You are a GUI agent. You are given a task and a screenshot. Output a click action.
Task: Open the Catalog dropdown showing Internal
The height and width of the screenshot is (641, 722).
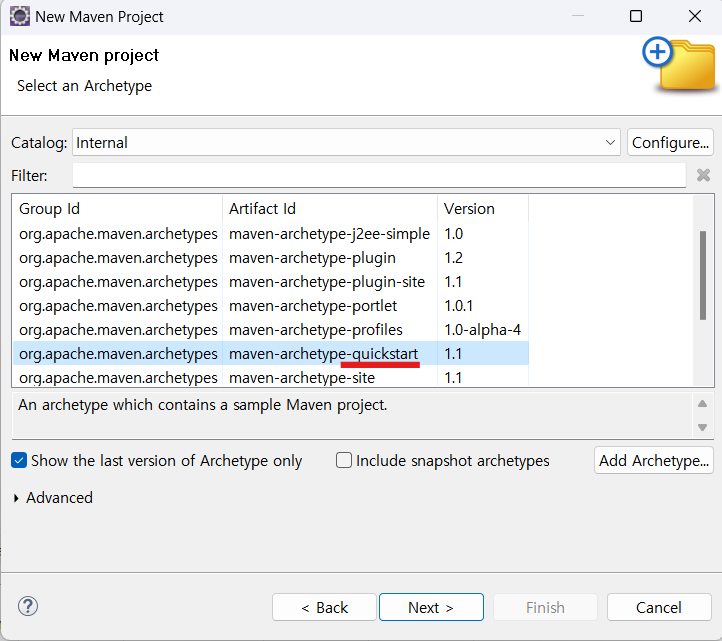click(346, 142)
